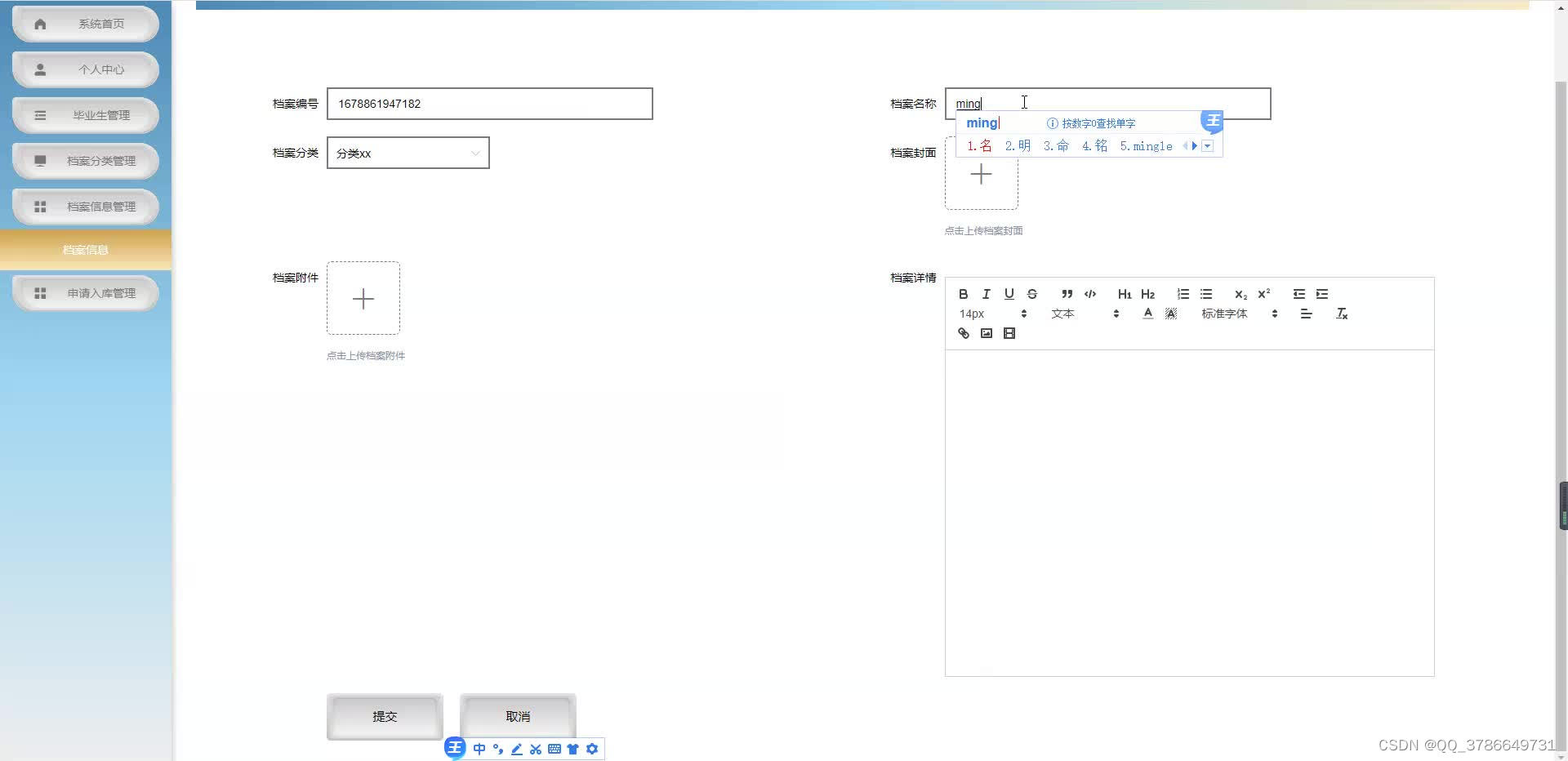
Task: Select the 档案信息 submenu item
Action: [x=86, y=250]
